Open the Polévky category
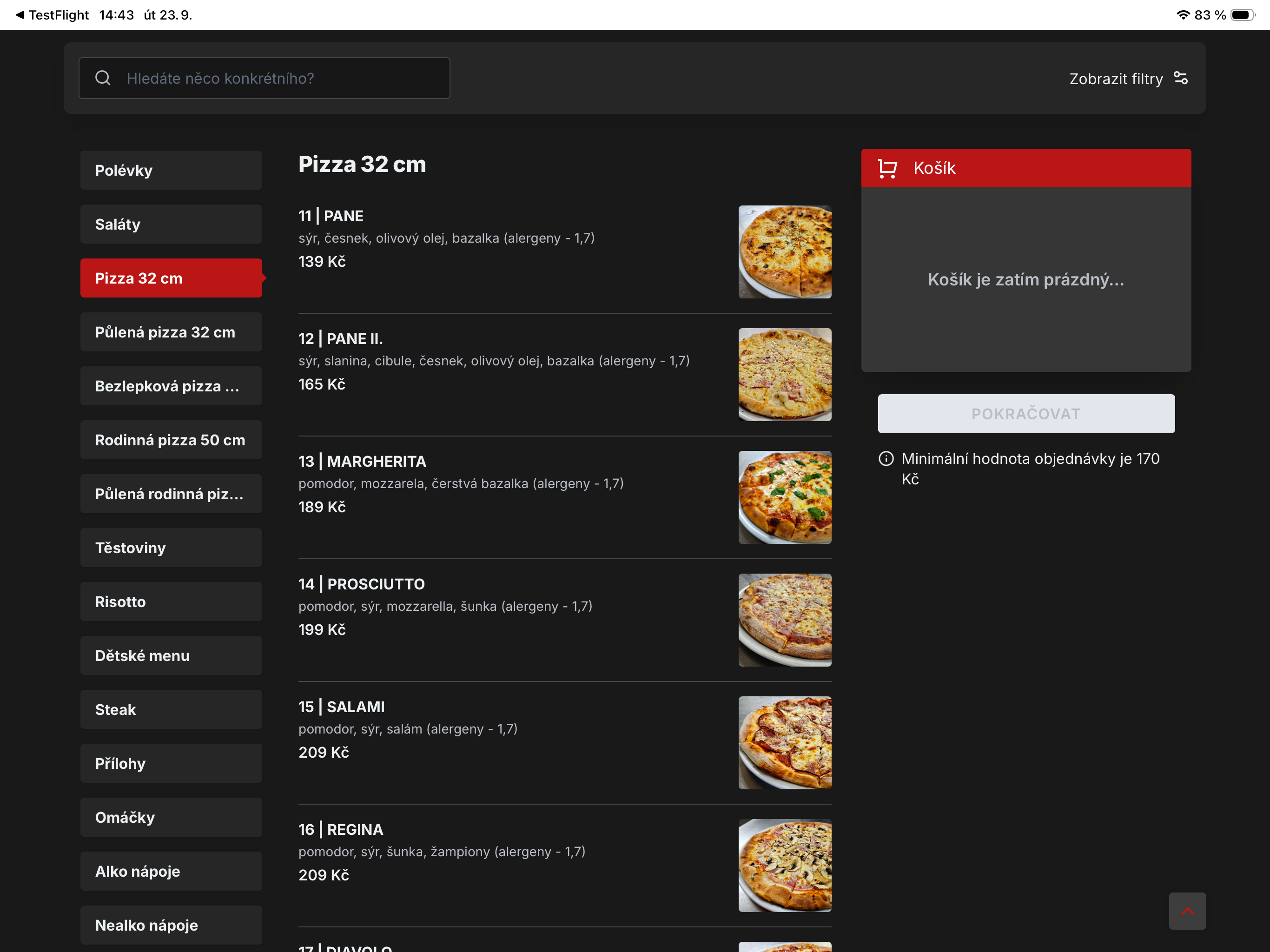This screenshot has width=1270, height=952. 171,171
